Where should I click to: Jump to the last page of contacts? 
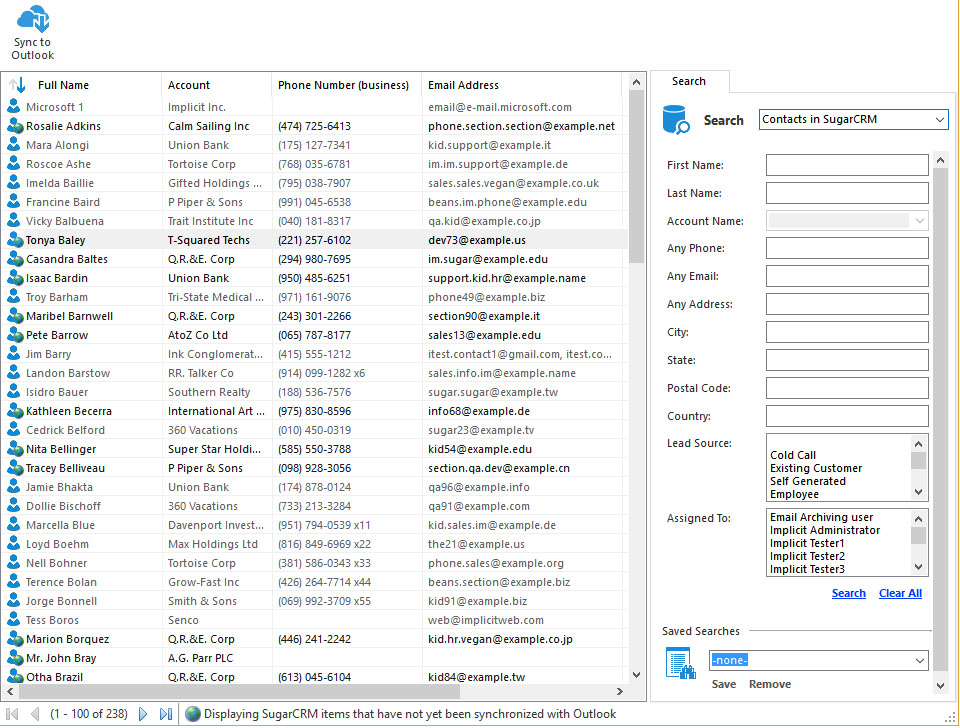166,714
